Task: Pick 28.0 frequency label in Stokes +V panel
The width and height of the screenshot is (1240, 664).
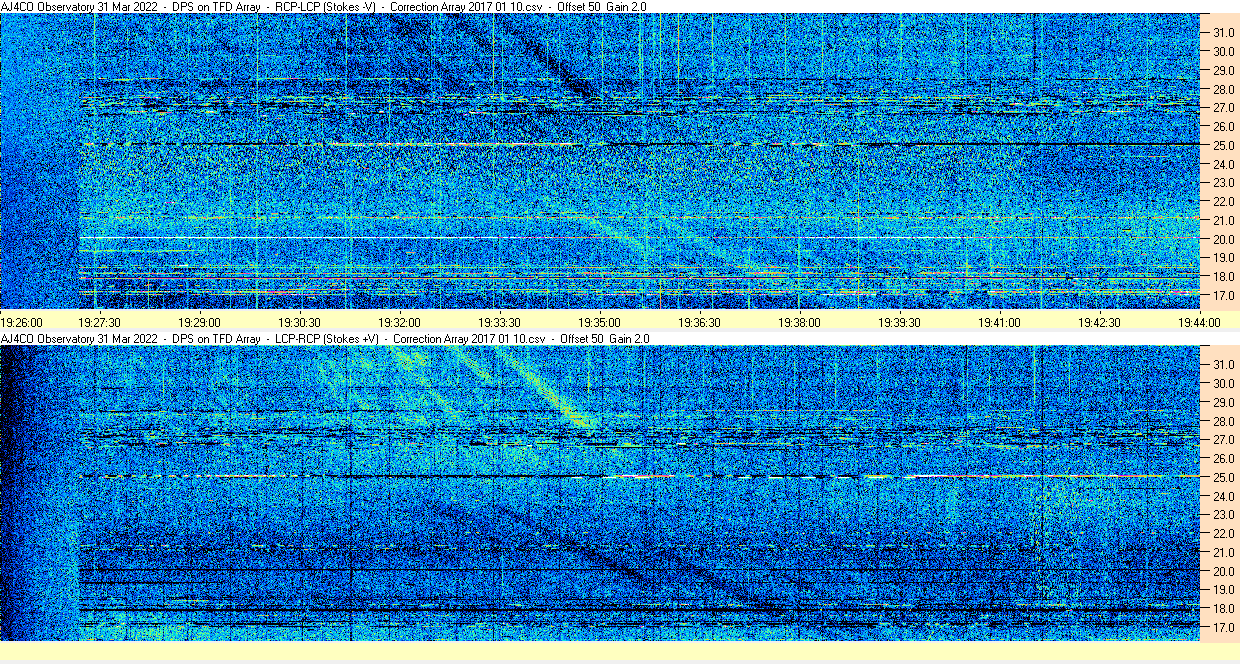Action: pyautogui.click(x=1223, y=421)
